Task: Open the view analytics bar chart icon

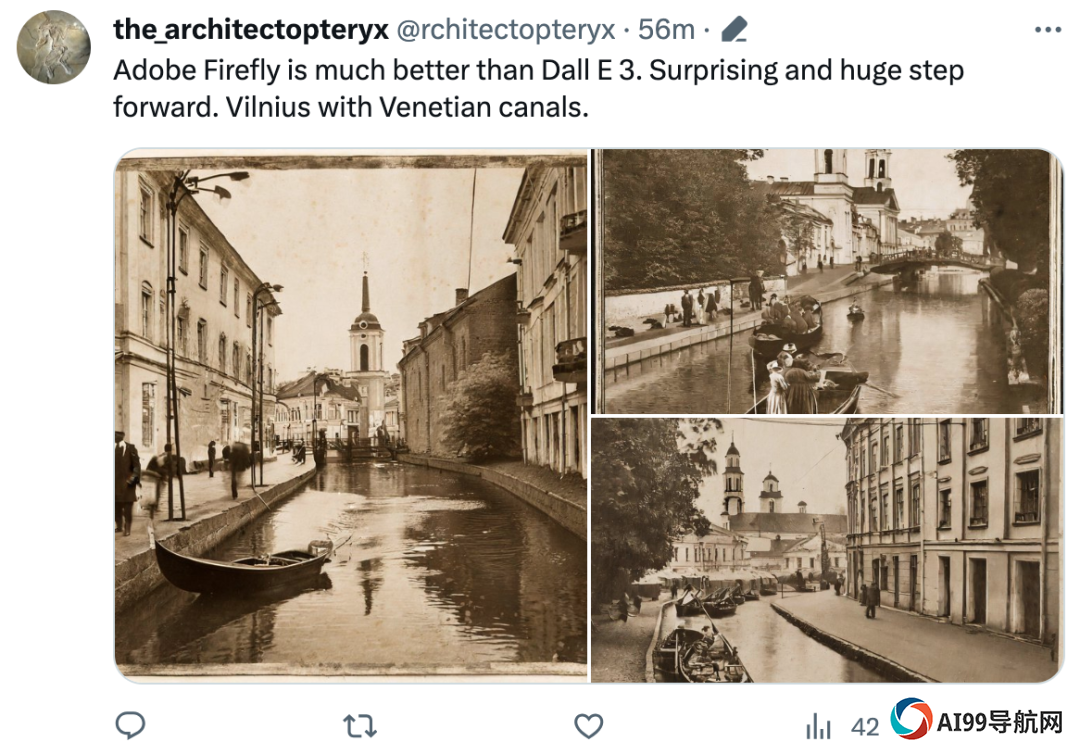Action: (x=818, y=726)
